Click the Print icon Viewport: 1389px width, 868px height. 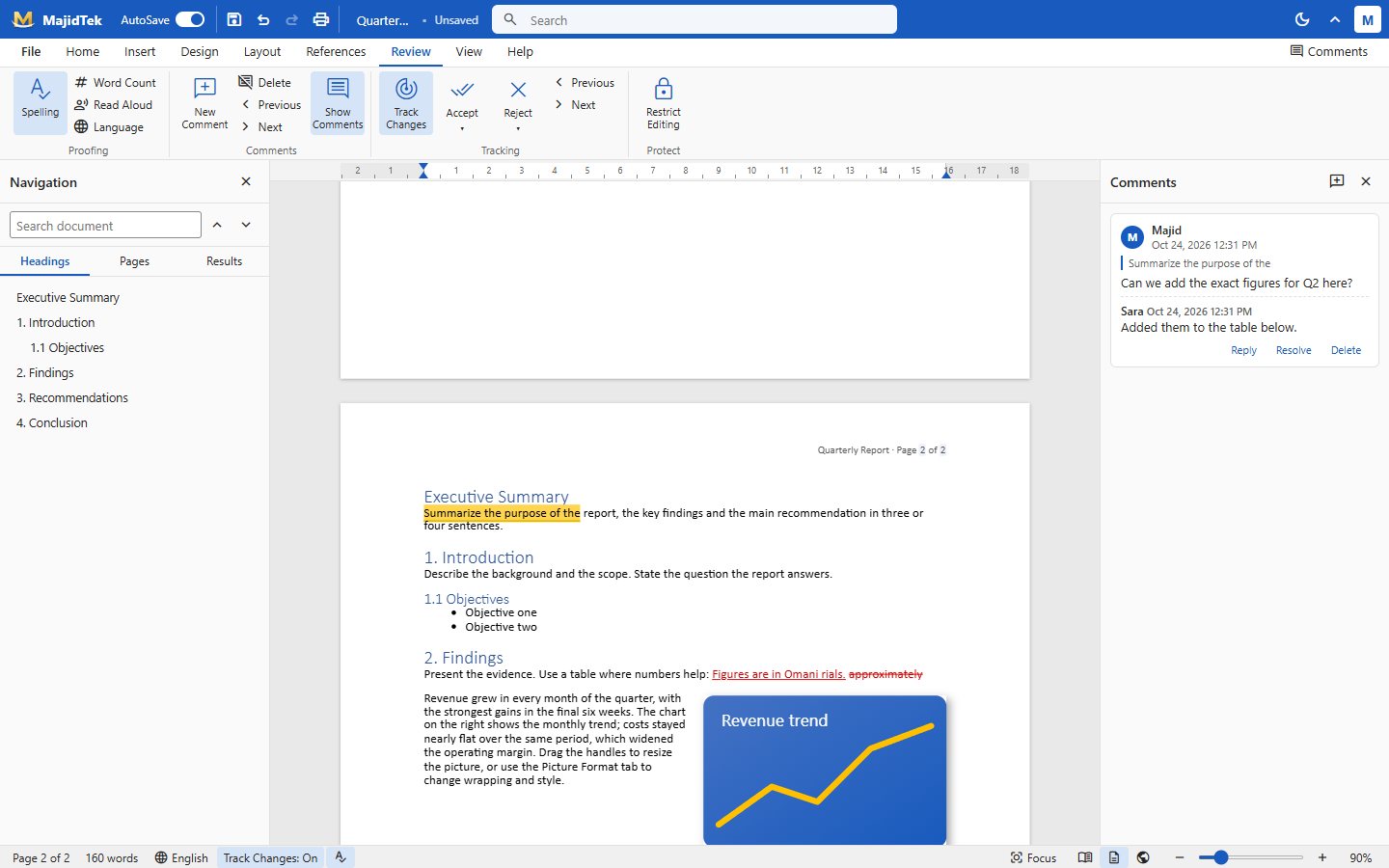pos(321,19)
